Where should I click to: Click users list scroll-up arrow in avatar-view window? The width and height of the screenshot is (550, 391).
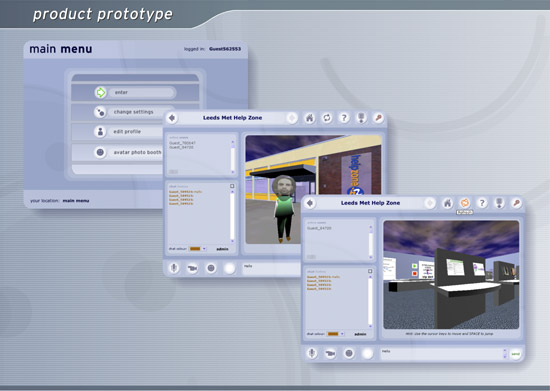pos(232,142)
